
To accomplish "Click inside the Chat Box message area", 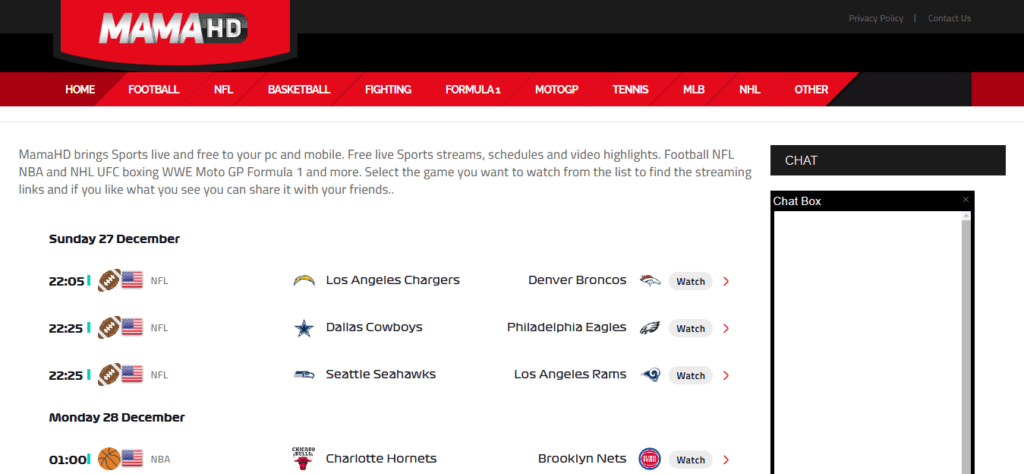I will pyautogui.click(x=868, y=343).
